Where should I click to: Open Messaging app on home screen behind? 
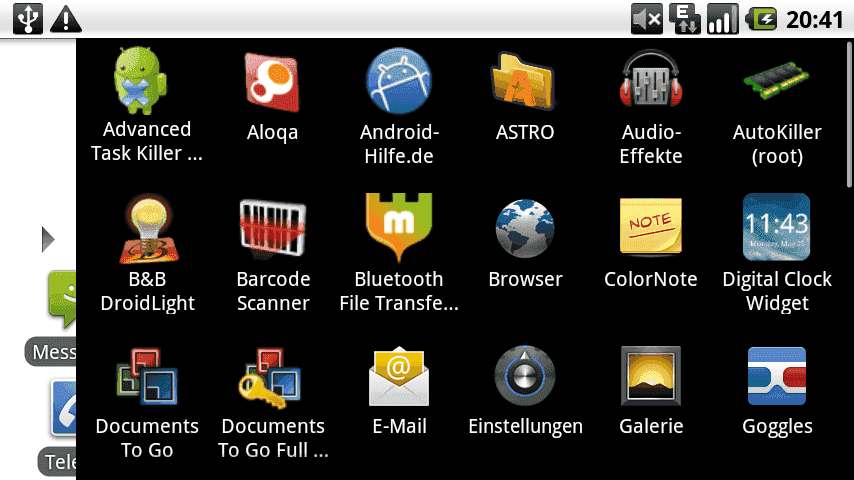(x=62, y=300)
